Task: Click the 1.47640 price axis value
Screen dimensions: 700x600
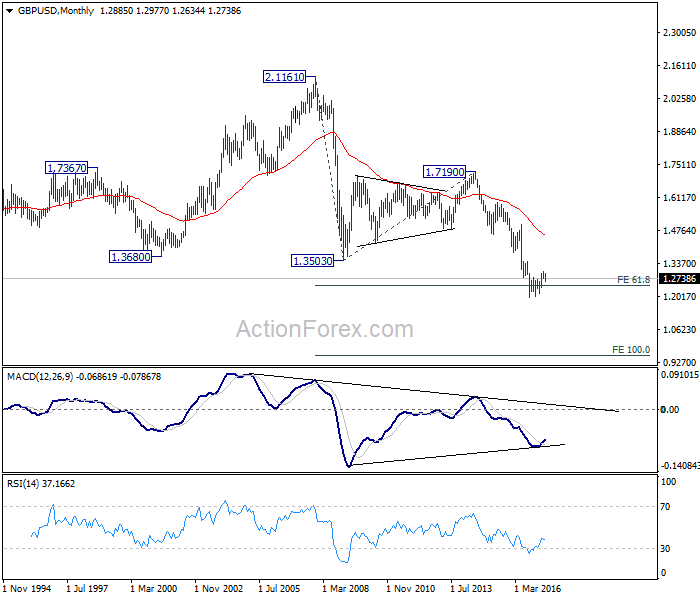Action: click(x=679, y=230)
